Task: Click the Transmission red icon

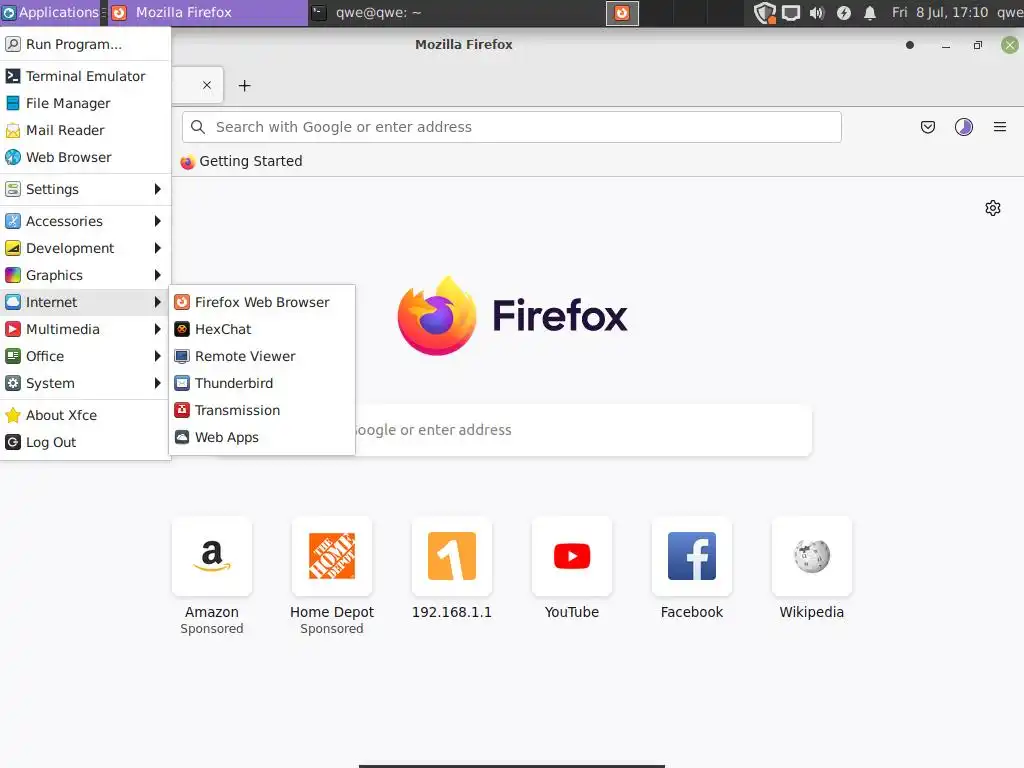Action: [182, 410]
